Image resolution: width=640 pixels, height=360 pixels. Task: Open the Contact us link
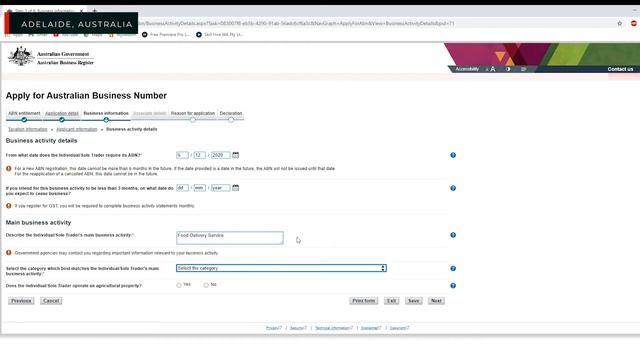click(x=620, y=69)
